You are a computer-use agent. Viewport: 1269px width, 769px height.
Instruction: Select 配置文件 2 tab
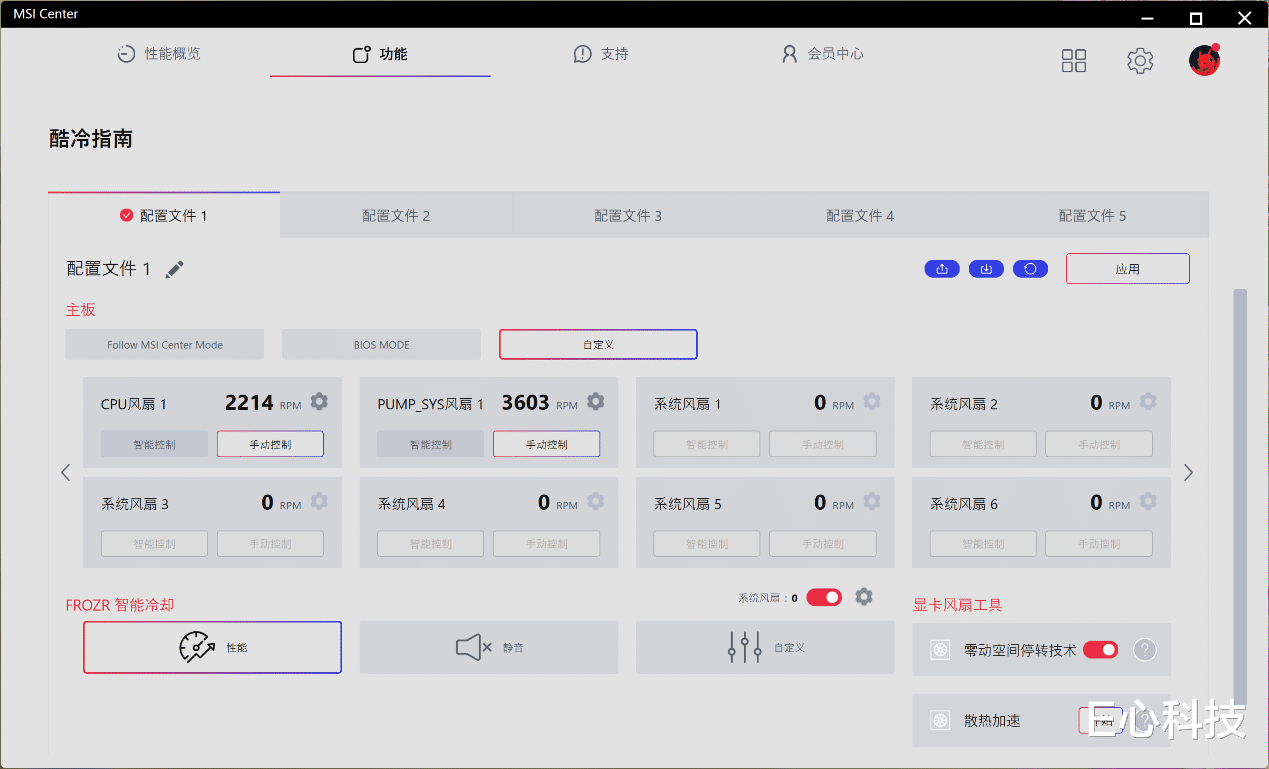click(x=396, y=215)
